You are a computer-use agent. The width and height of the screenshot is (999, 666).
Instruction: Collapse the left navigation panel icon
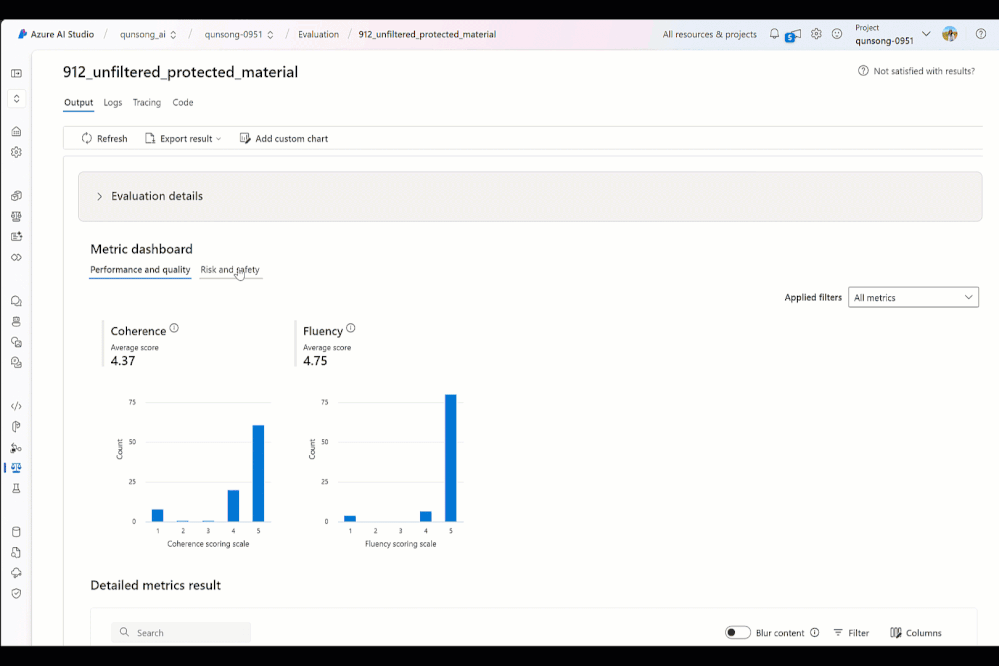coord(17,73)
